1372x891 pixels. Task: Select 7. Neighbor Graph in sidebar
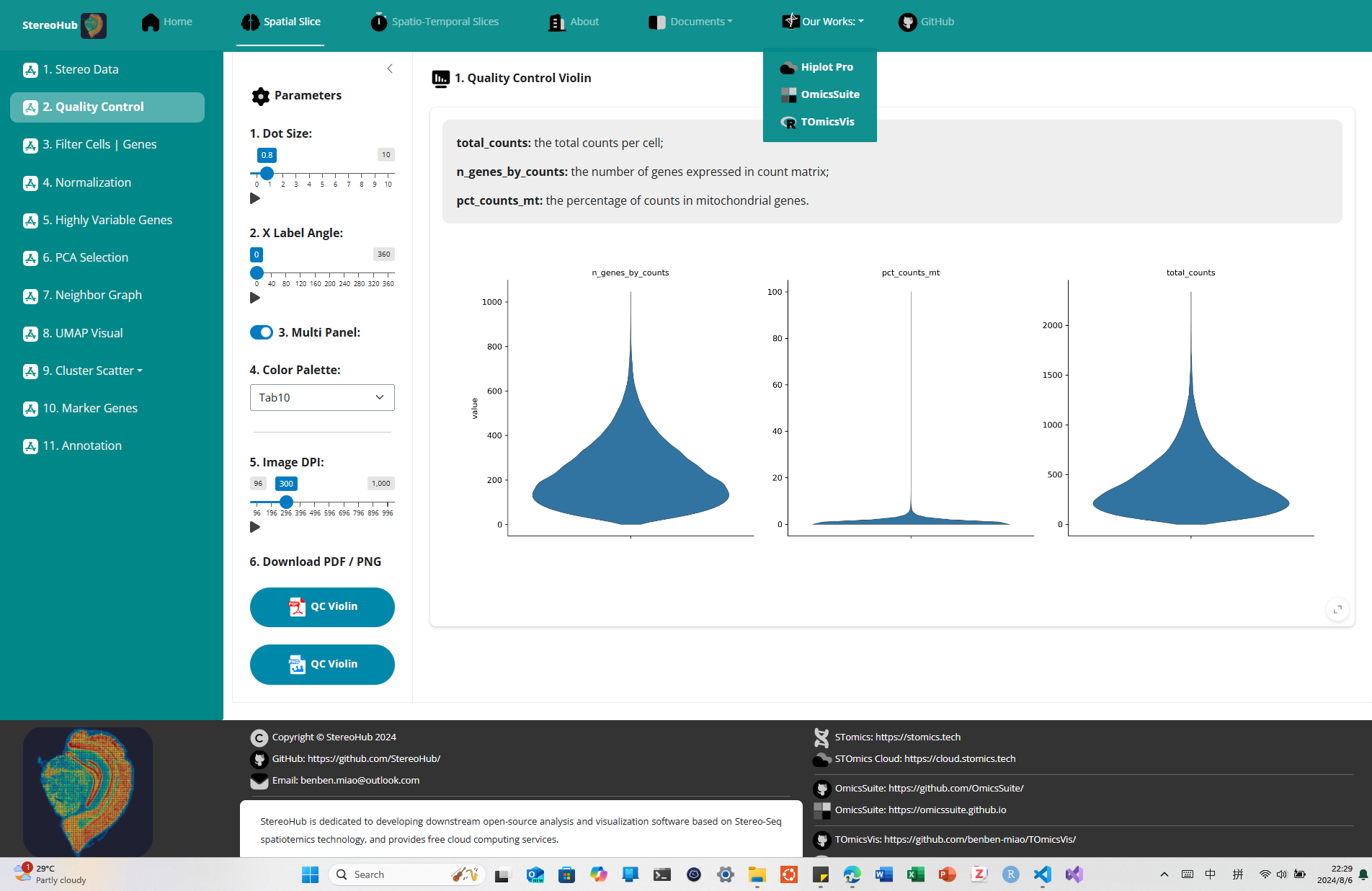tap(92, 296)
